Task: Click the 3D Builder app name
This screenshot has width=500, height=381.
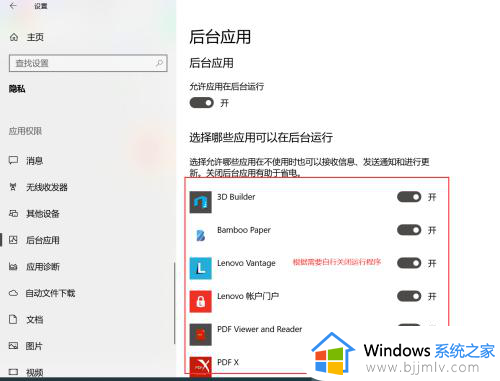Action: 236,197
